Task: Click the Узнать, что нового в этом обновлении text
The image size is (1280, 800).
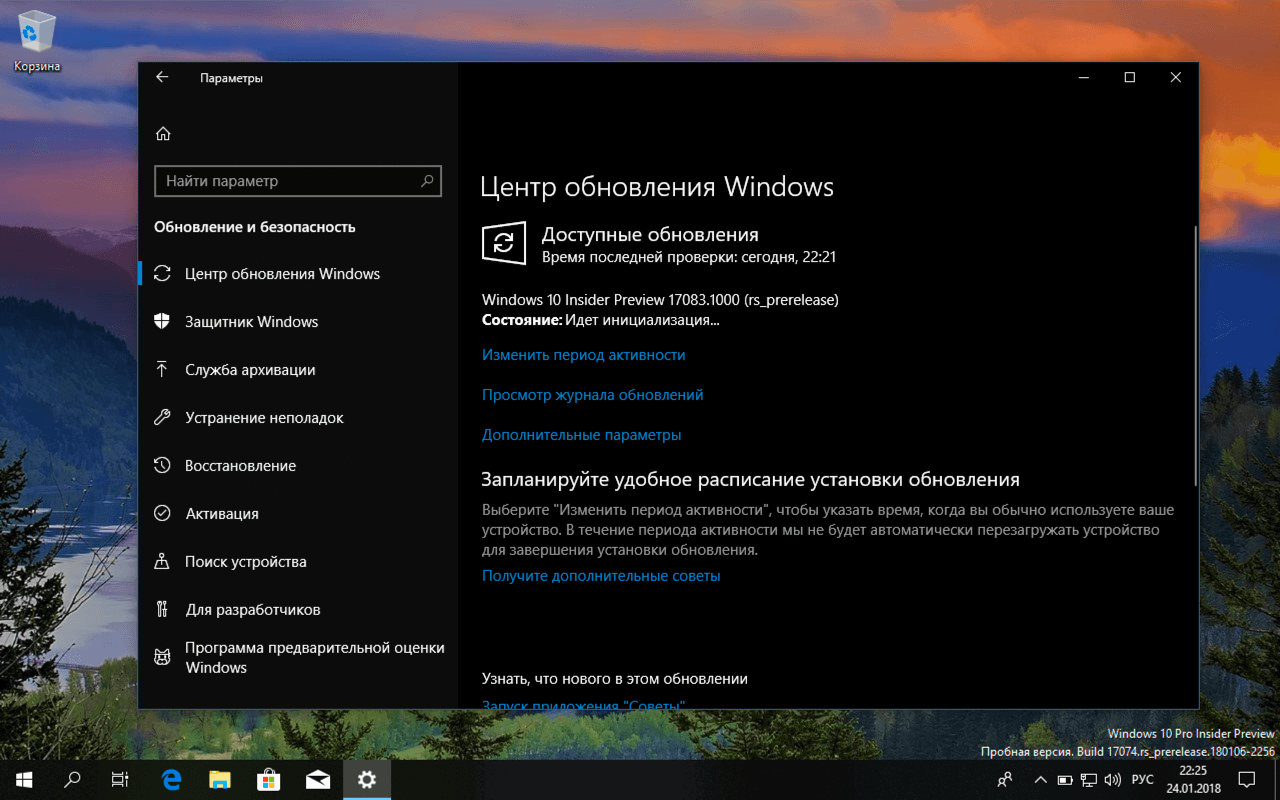Action: click(x=615, y=679)
